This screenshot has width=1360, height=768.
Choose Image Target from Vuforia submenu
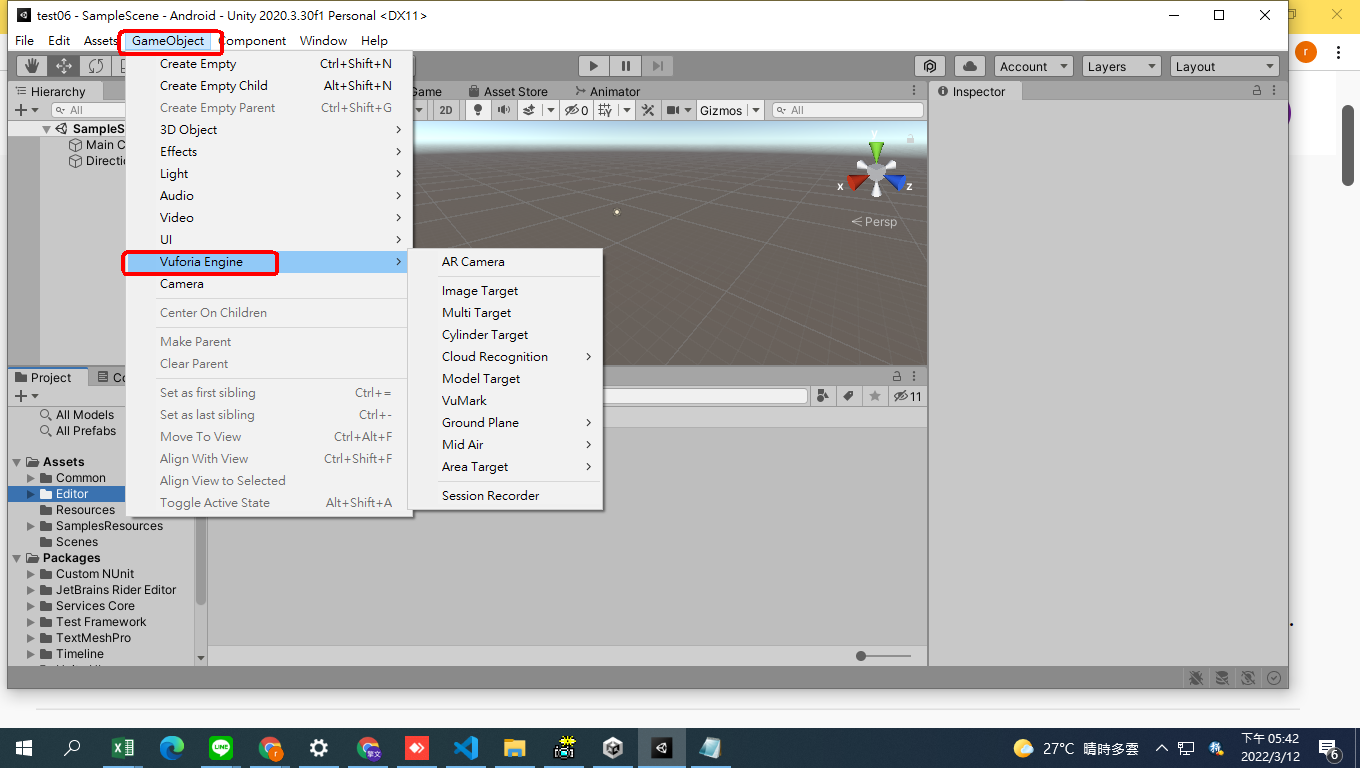[505, 291]
